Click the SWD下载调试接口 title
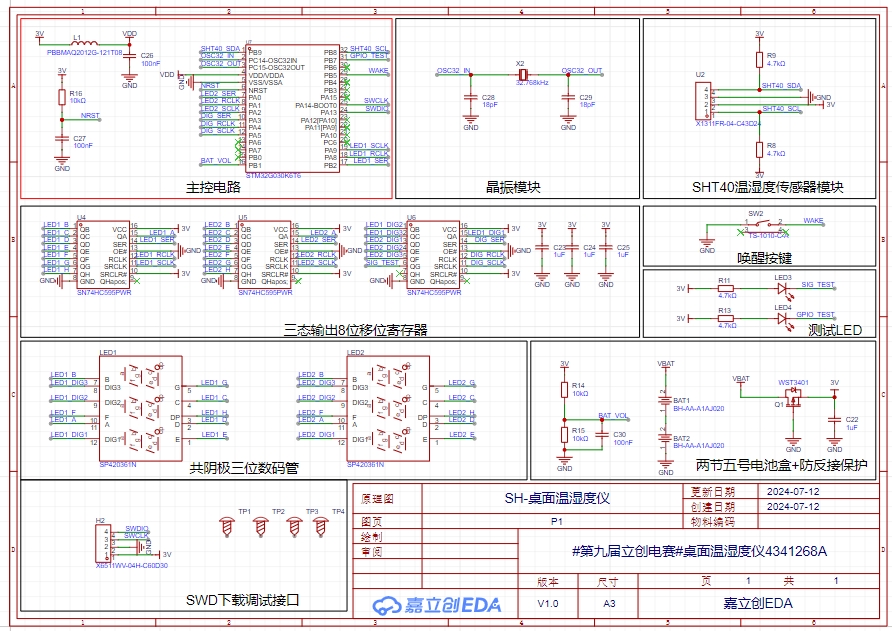892x631 pixels. pyautogui.click(x=242, y=600)
